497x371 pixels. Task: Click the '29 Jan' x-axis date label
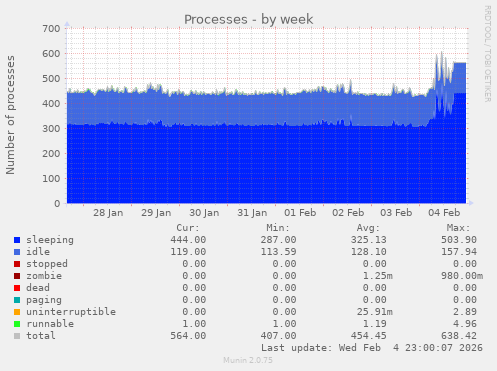tap(156, 213)
